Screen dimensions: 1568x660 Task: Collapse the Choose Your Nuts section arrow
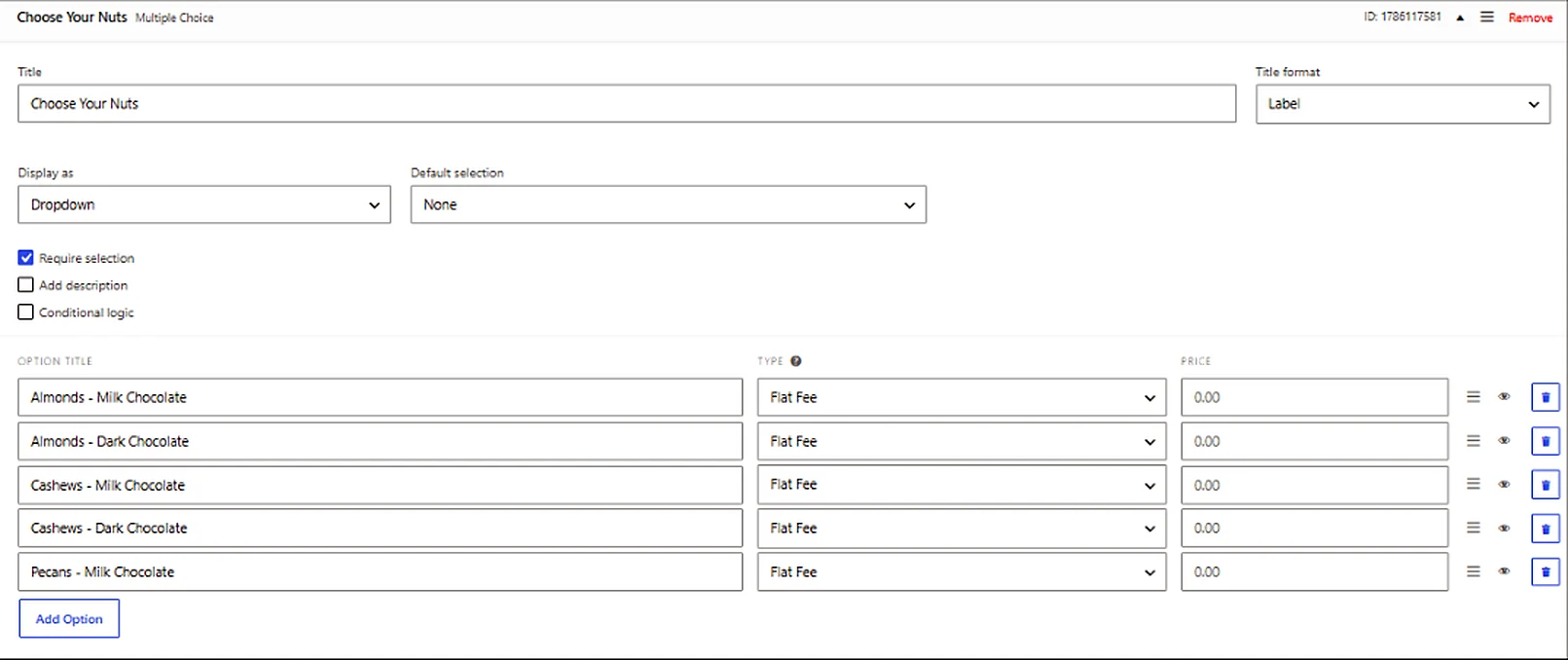pos(1459,18)
